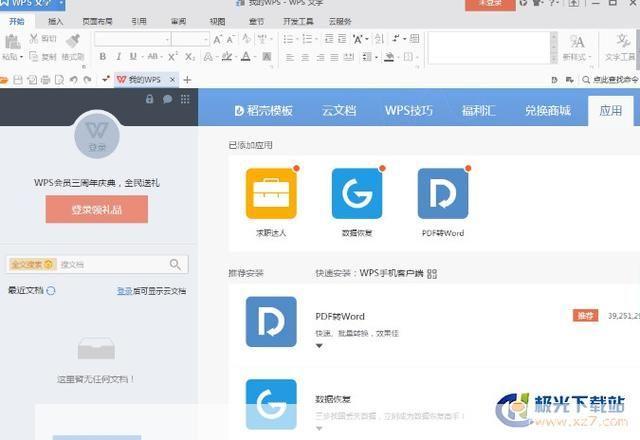Switch to the 插入 ribbon tab
Screen dimensions: 640x440
(x=56, y=21)
